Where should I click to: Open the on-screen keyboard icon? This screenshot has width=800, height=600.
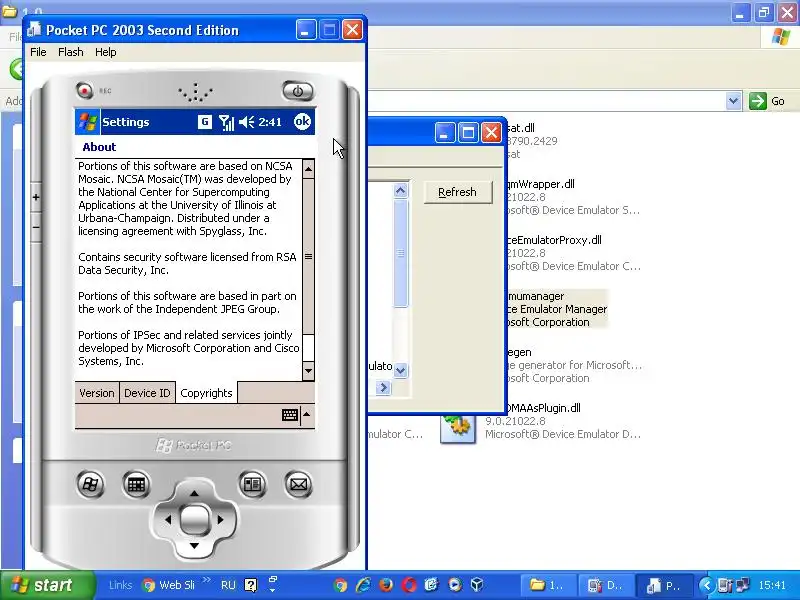click(290, 414)
